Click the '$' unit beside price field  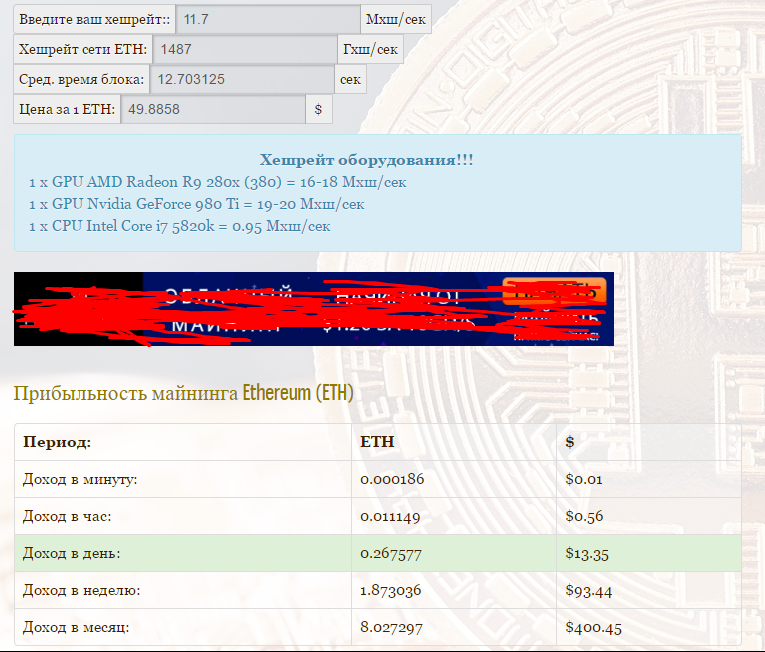(319, 109)
